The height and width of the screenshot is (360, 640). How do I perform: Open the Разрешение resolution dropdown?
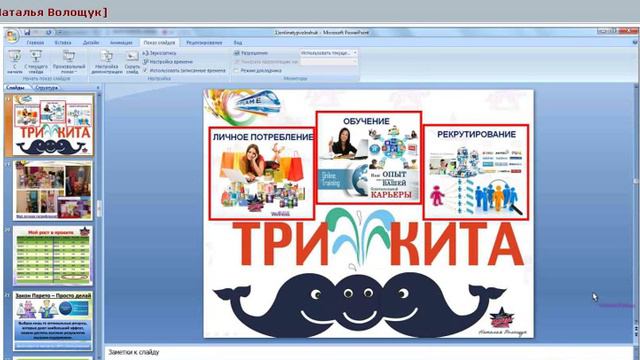point(329,53)
